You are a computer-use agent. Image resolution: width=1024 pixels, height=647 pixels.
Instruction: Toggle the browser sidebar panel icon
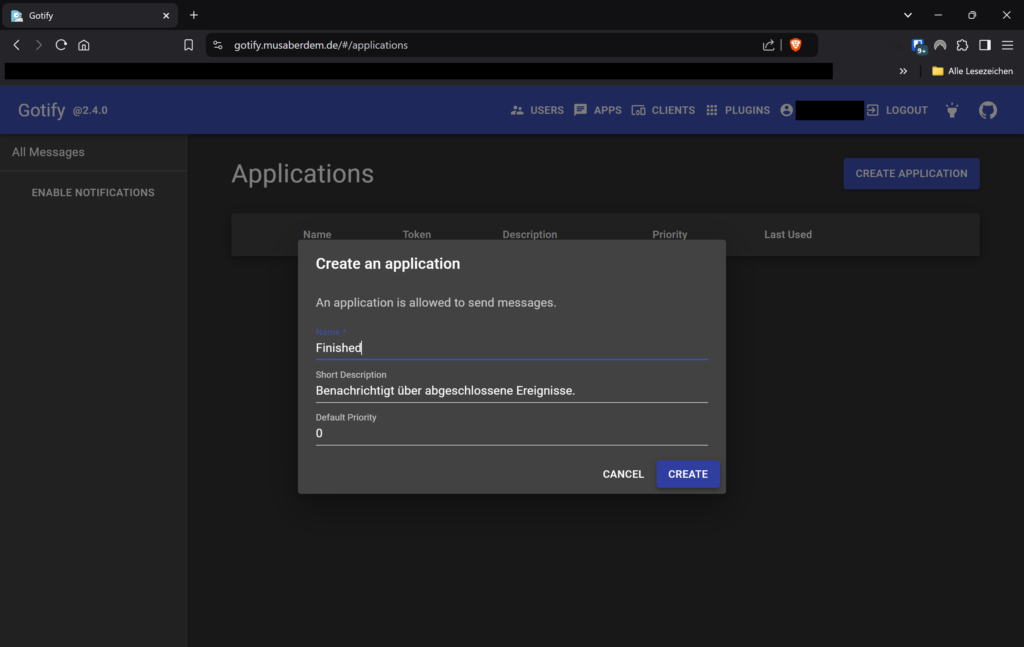(x=984, y=45)
